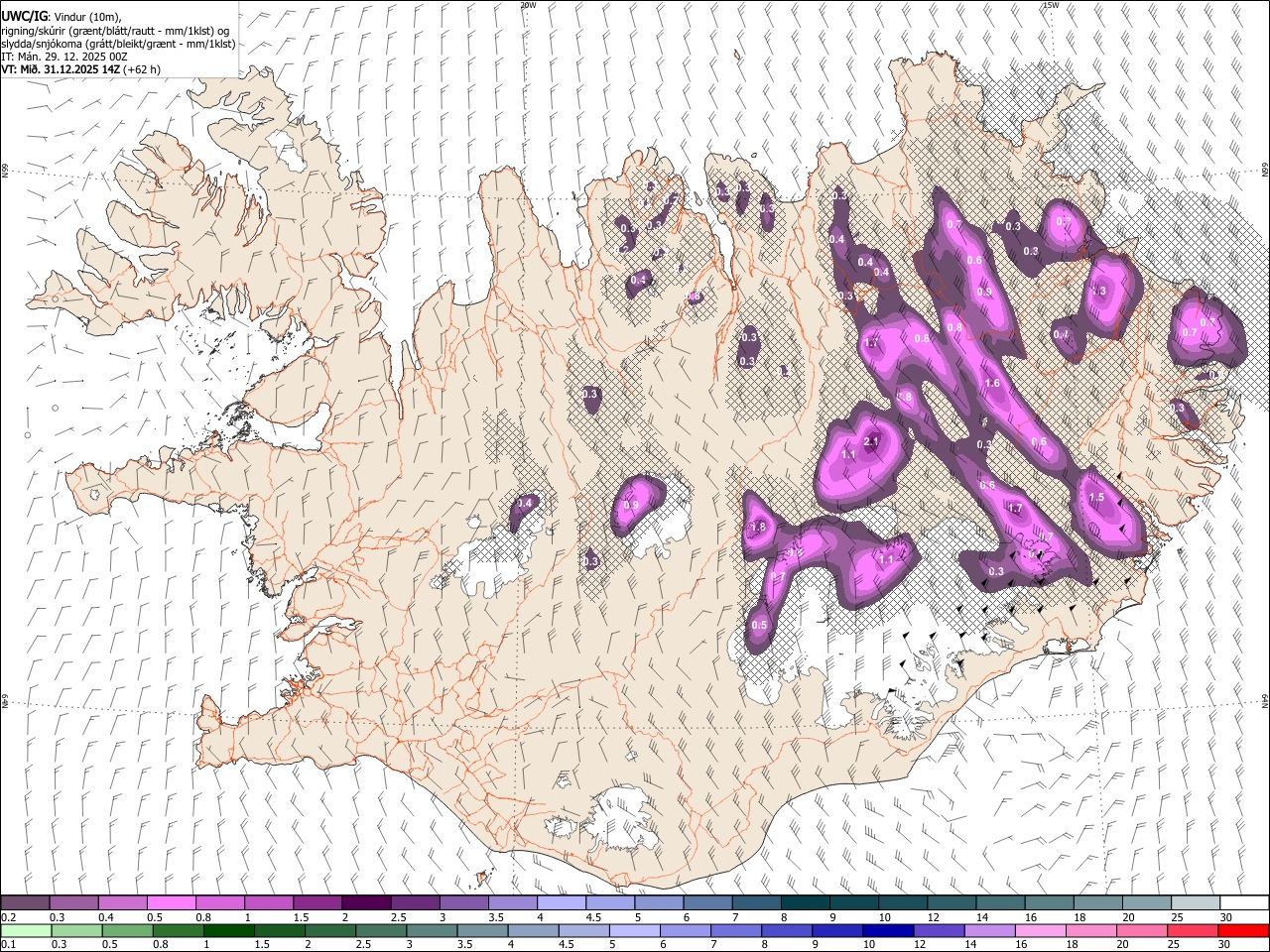Pick the pale grey swatch between 25 and 30 on the upper scale
1270x952 pixels.
pyautogui.click(x=1196, y=902)
